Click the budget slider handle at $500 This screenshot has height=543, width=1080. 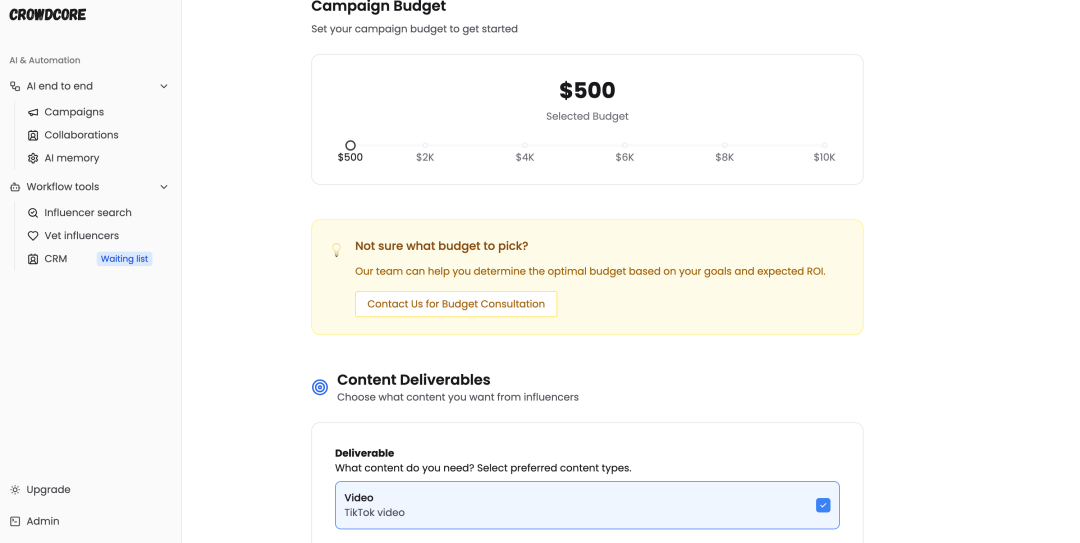point(351,145)
